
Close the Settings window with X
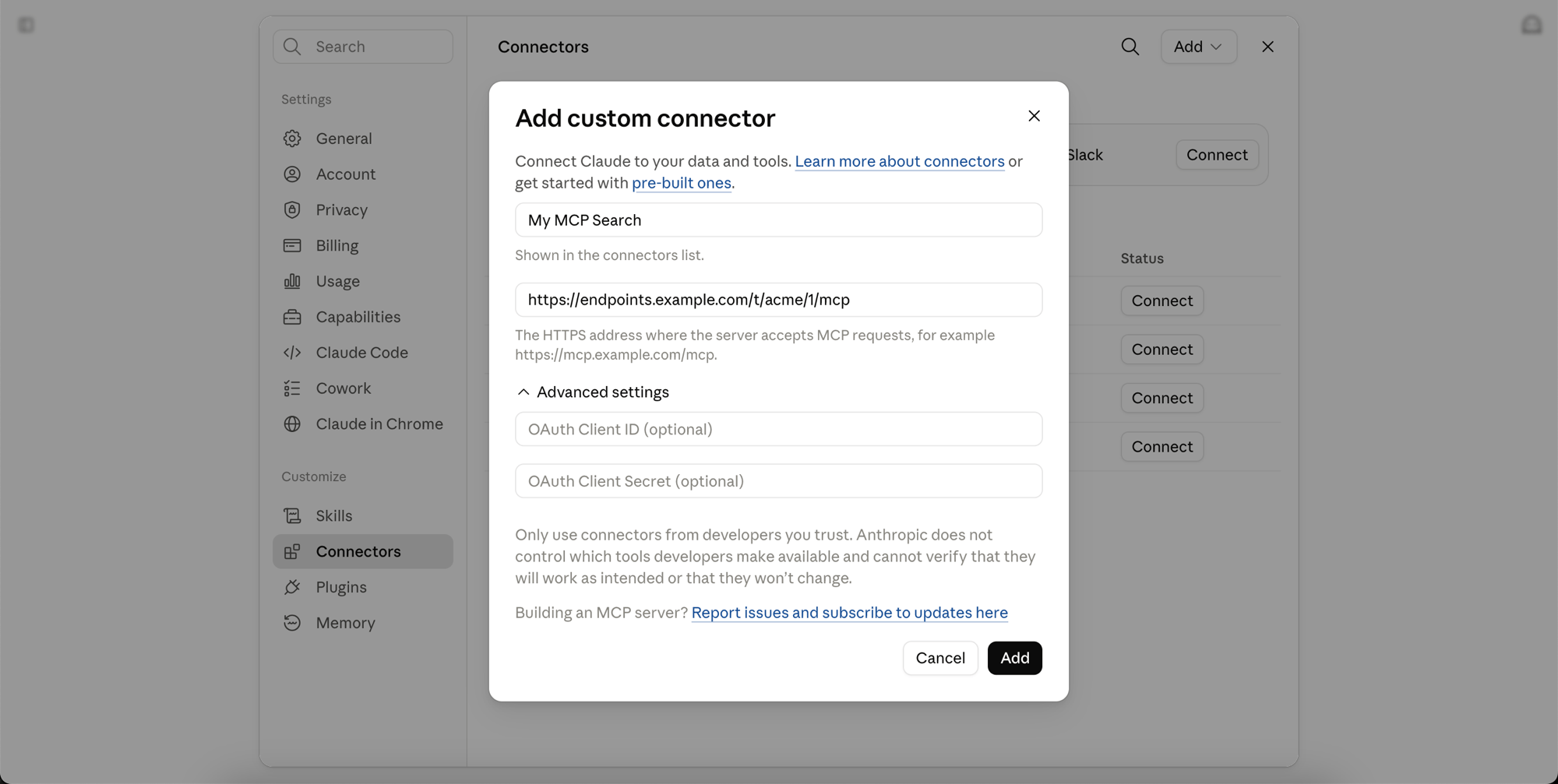[x=1267, y=47]
